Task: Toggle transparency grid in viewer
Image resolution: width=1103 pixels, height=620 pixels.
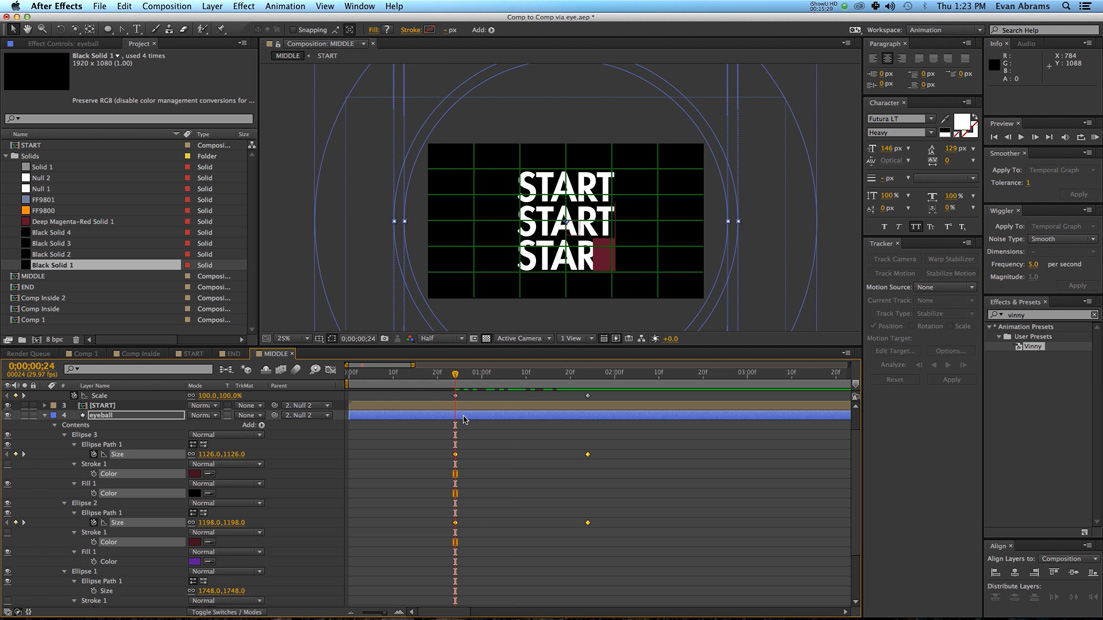Action: (x=486, y=339)
